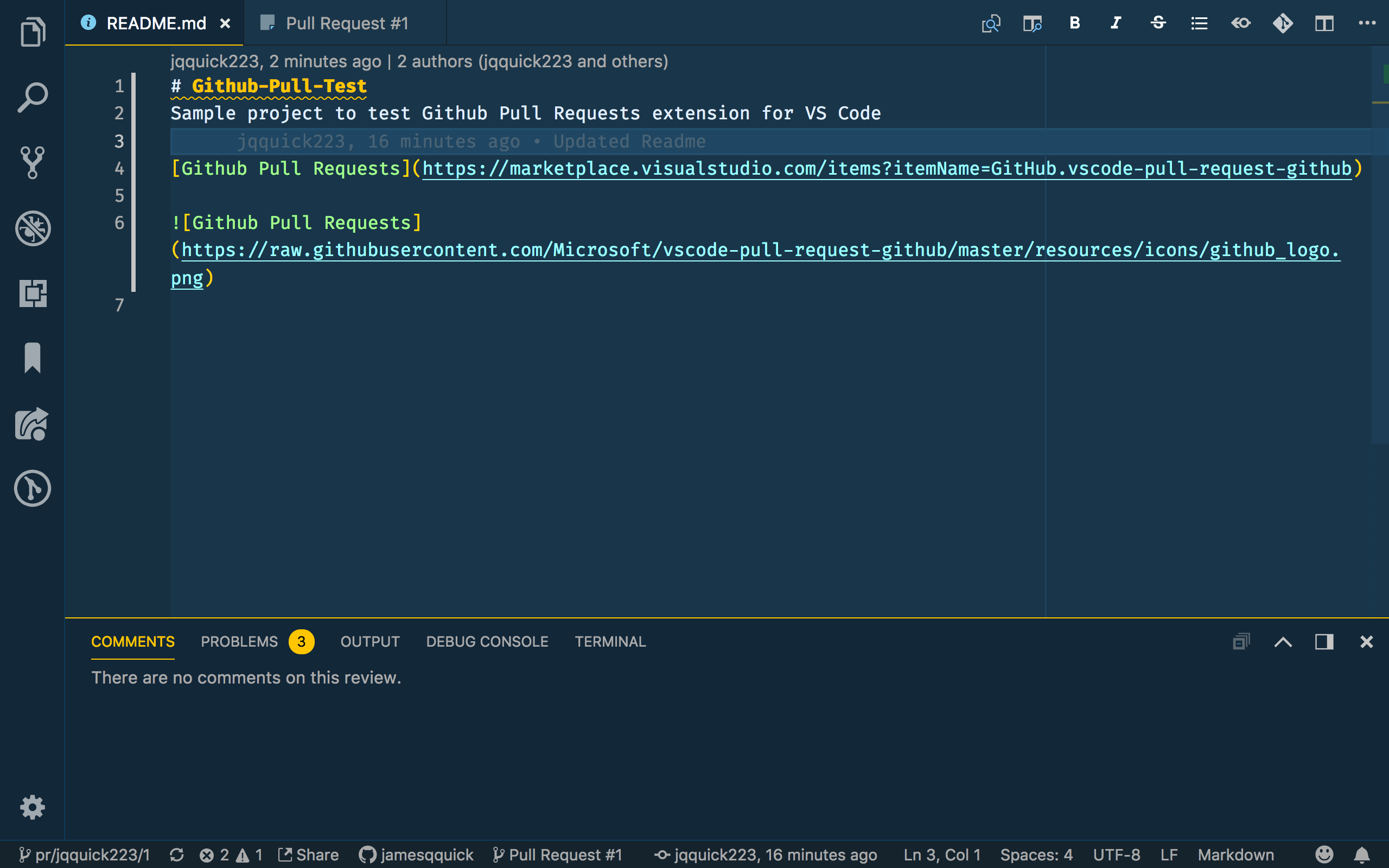This screenshot has width=1389, height=868.
Task: Click Pull Request #1 in status bar
Action: [x=557, y=855]
